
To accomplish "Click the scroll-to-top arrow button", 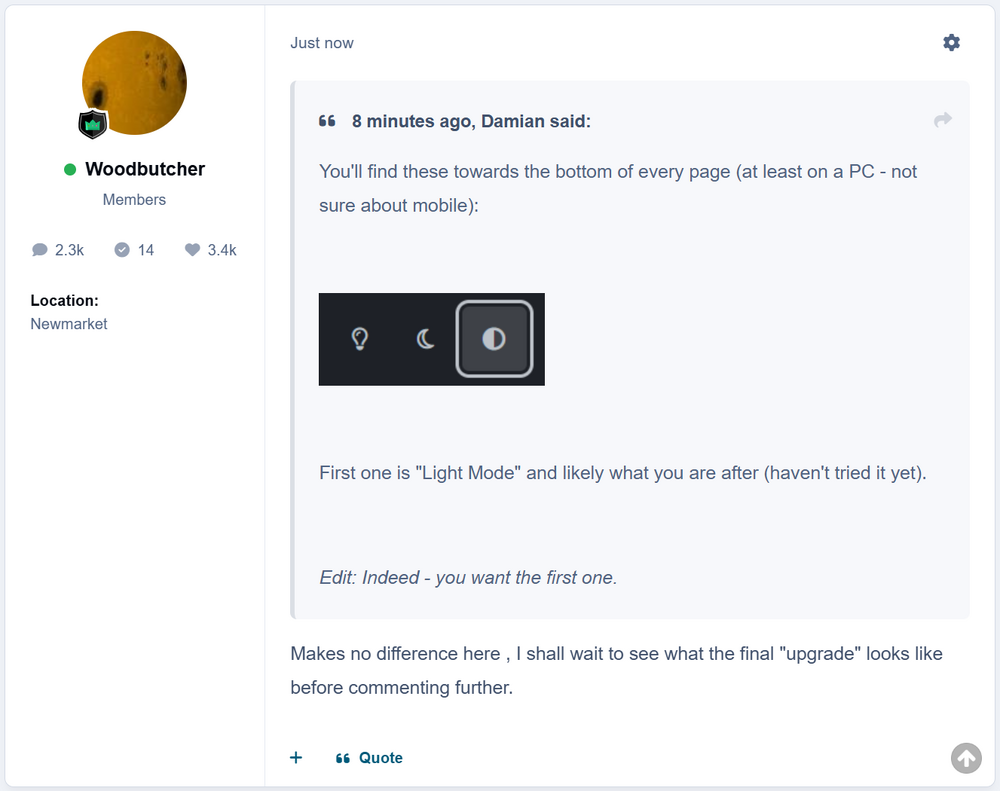I will (966, 758).
